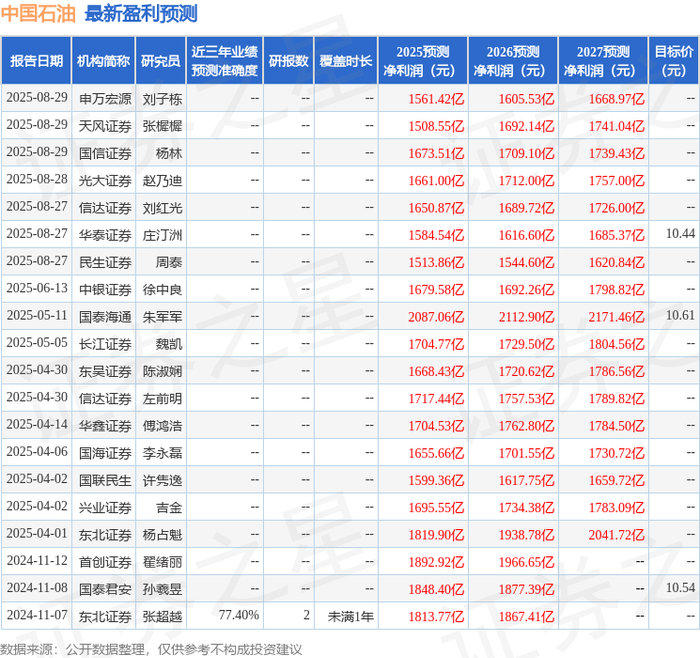The width and height of the screenshot is (700, 658).
Task: Click the 近三年业绩预测准确度 header
Action: [225, 61]
